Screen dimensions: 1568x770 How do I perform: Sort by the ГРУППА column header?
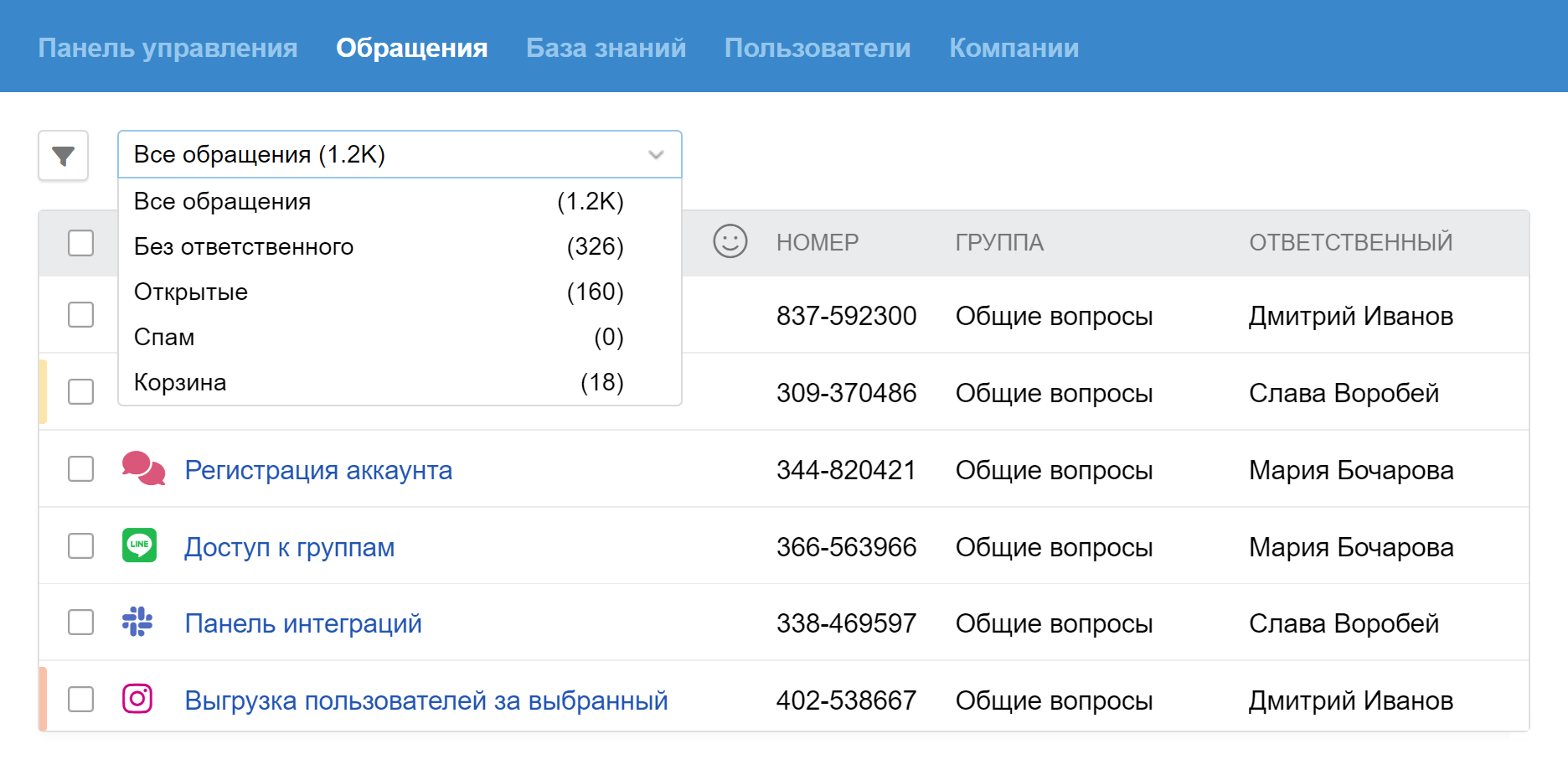999,242
